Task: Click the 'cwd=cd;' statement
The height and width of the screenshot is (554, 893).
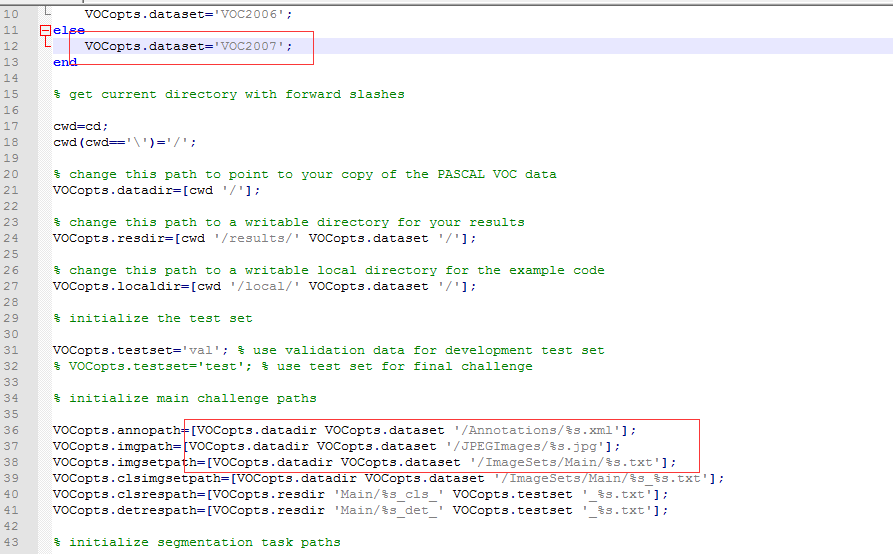Action: (x=80, y=126)
